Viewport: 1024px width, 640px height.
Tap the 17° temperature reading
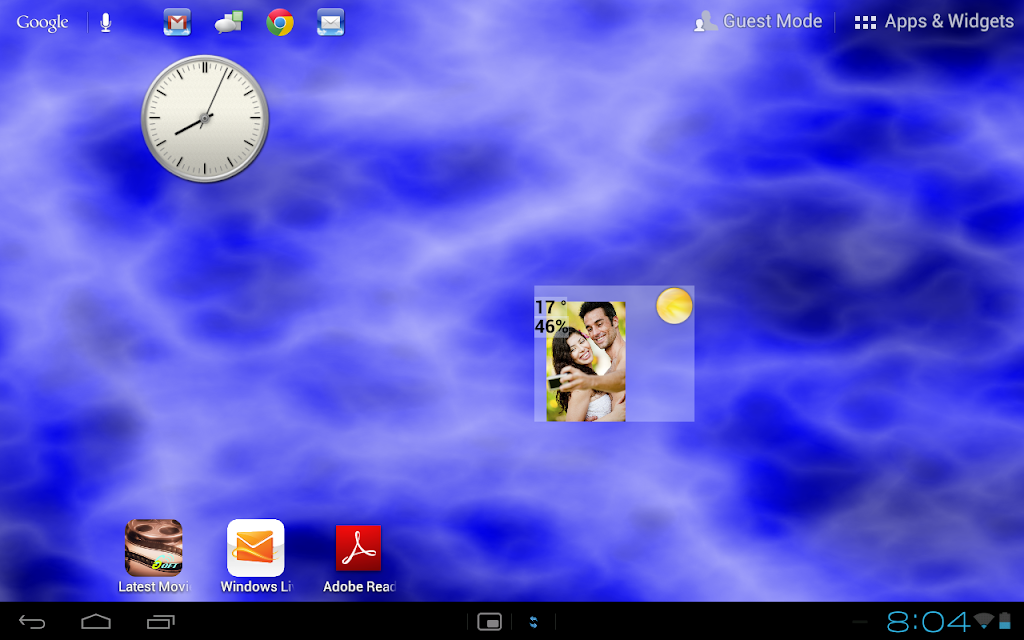(551, 307)
